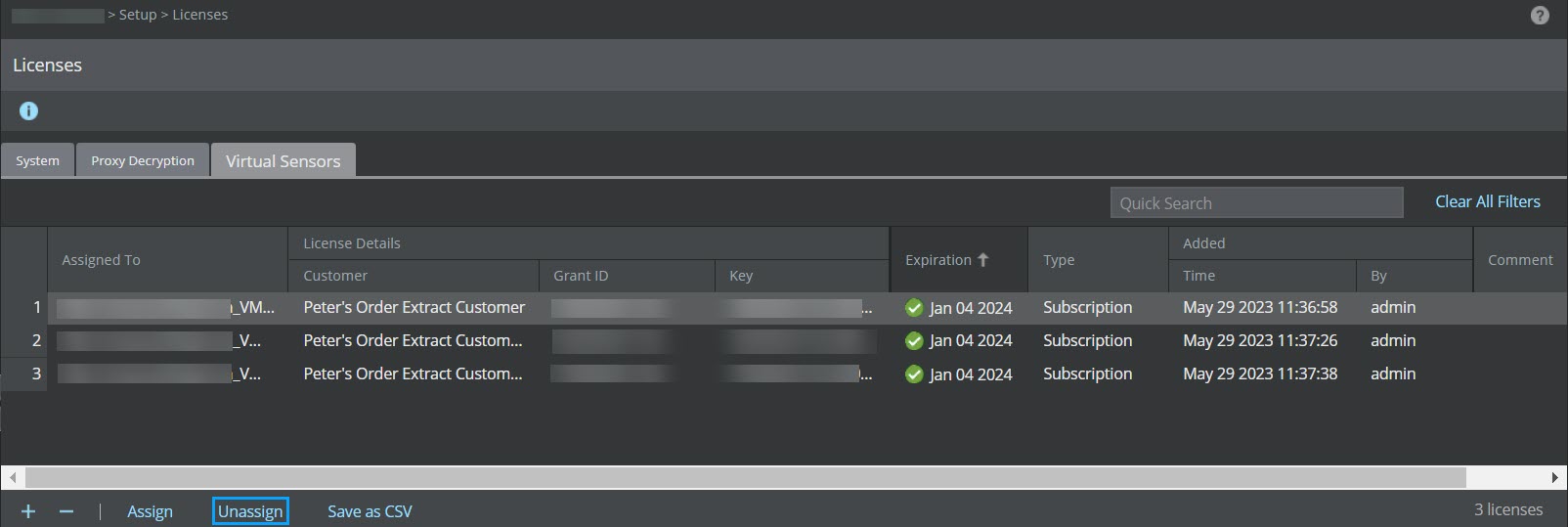The height and width of the screenshot is (527, 1568).
Task: Click green check status in row 1
Action: click(914, 308)
